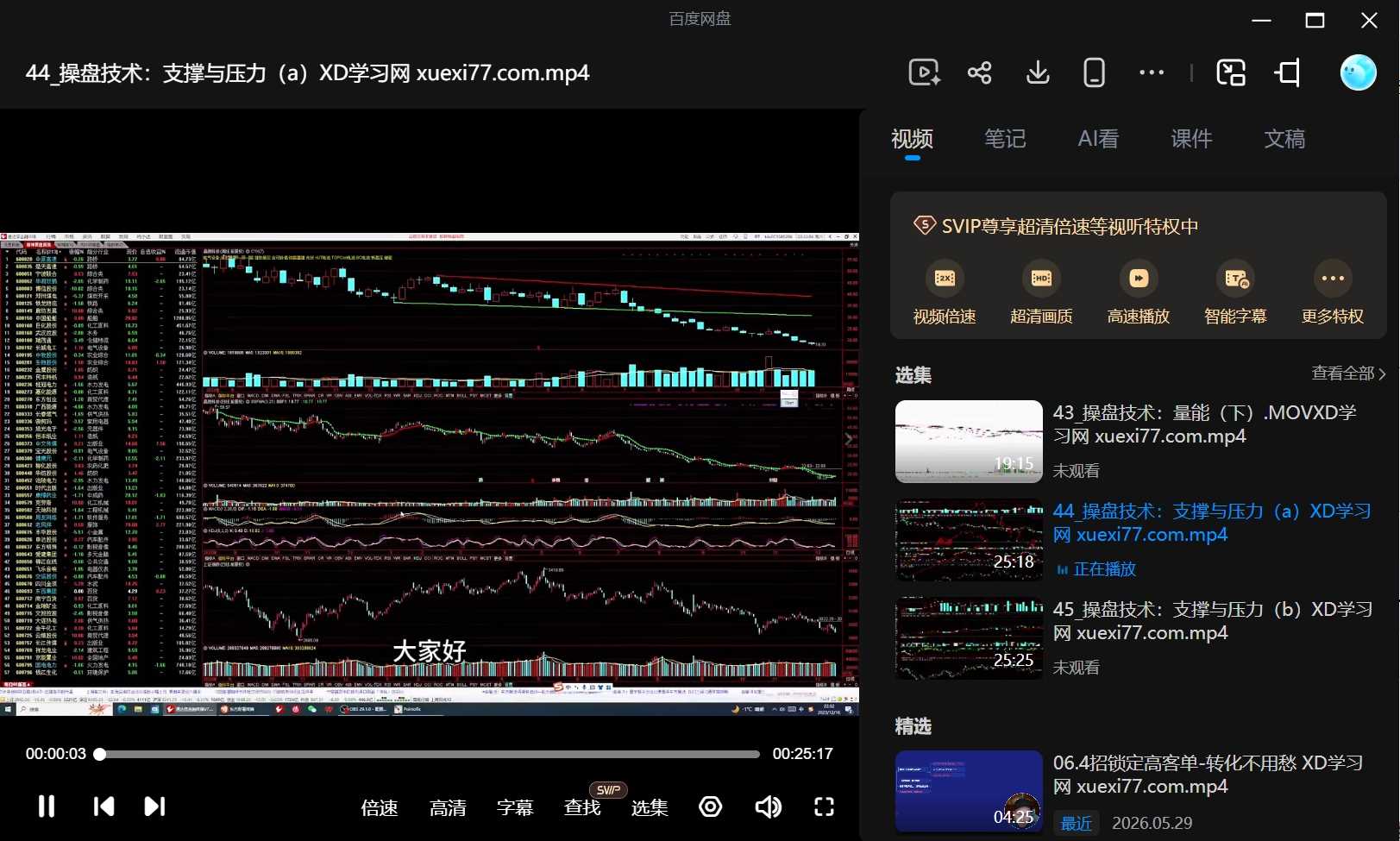Click the video frame area to toggle playback
This screenshot has width=1400, height=841.
click(430, 474)
